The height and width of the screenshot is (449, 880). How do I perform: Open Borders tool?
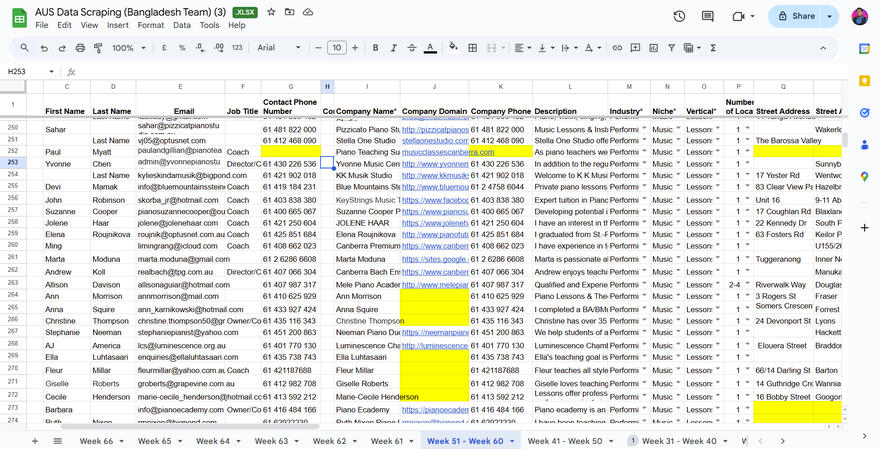pos(473,48)
